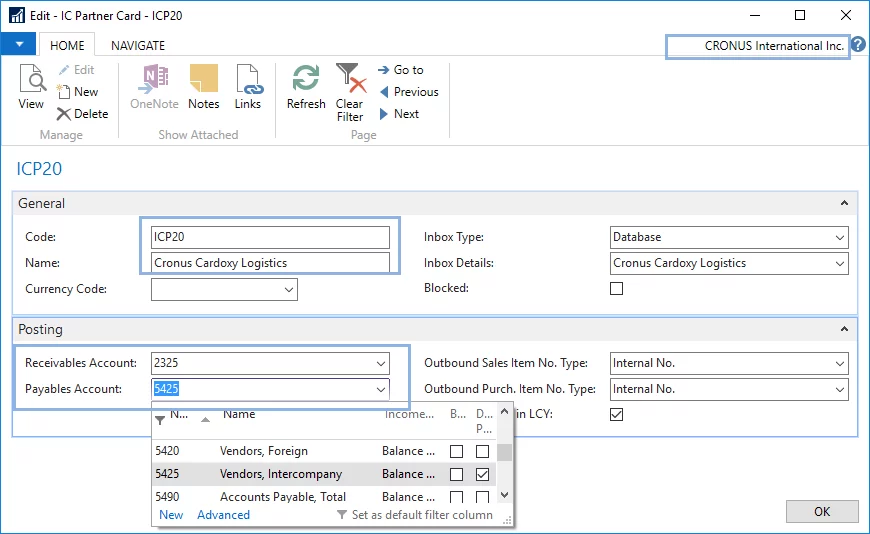The height and width of the screenshot is (534, 870).
Task: Expand the Currency Code dropdown
Action: [289, 289]
